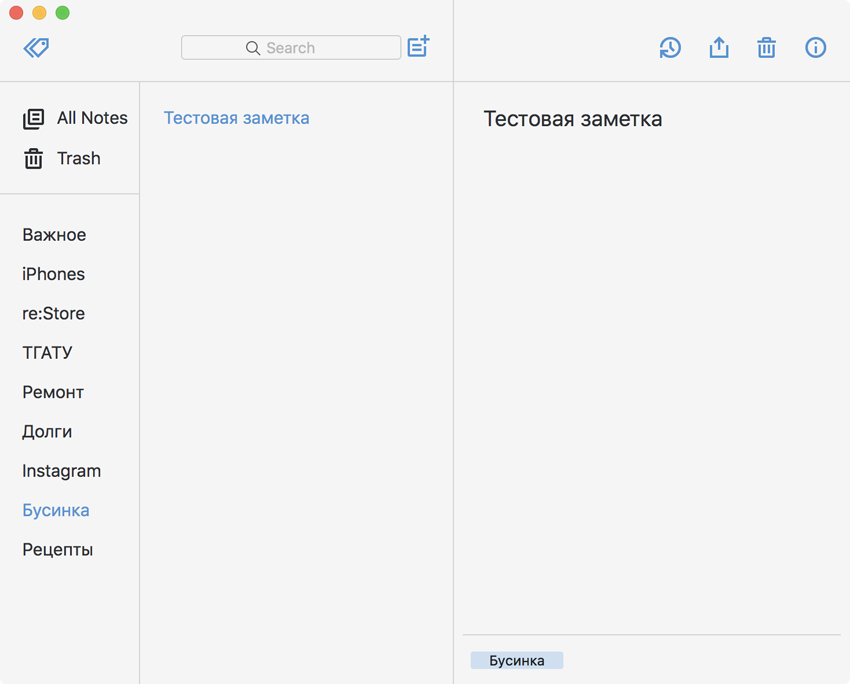
Task: Click the Search field
Action: [291, 47]
